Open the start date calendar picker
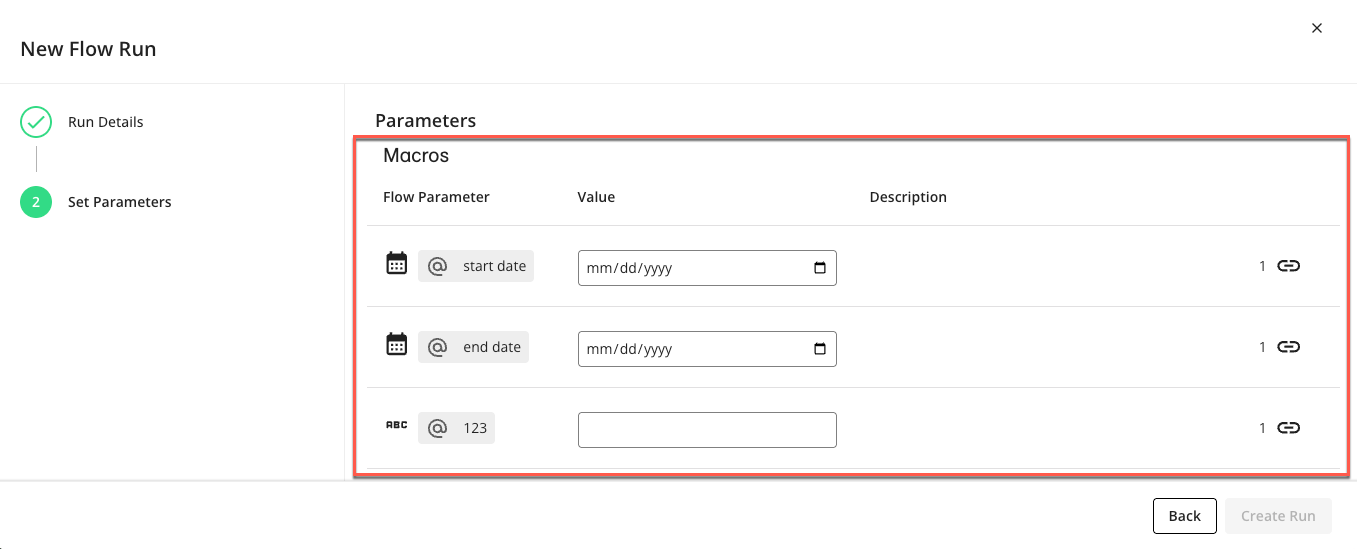Image resolution: width=1357 pixels, height=549 pixels. tap(820, 268)
